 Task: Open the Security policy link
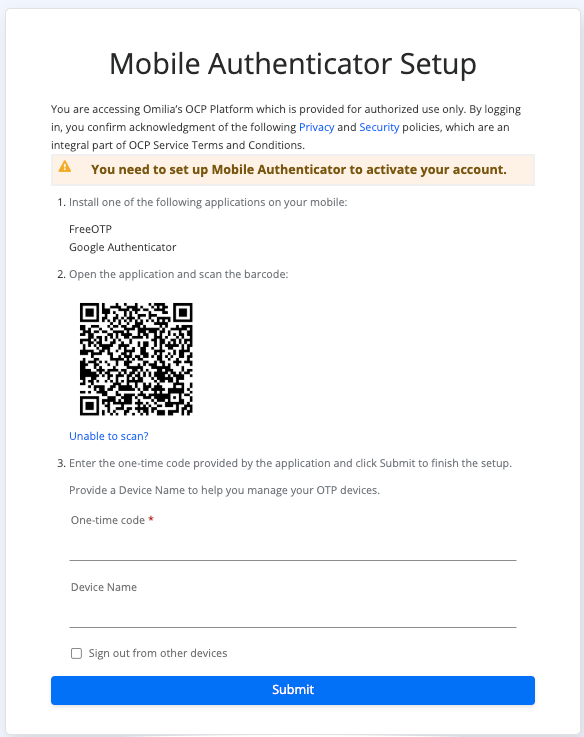point(379,127)
